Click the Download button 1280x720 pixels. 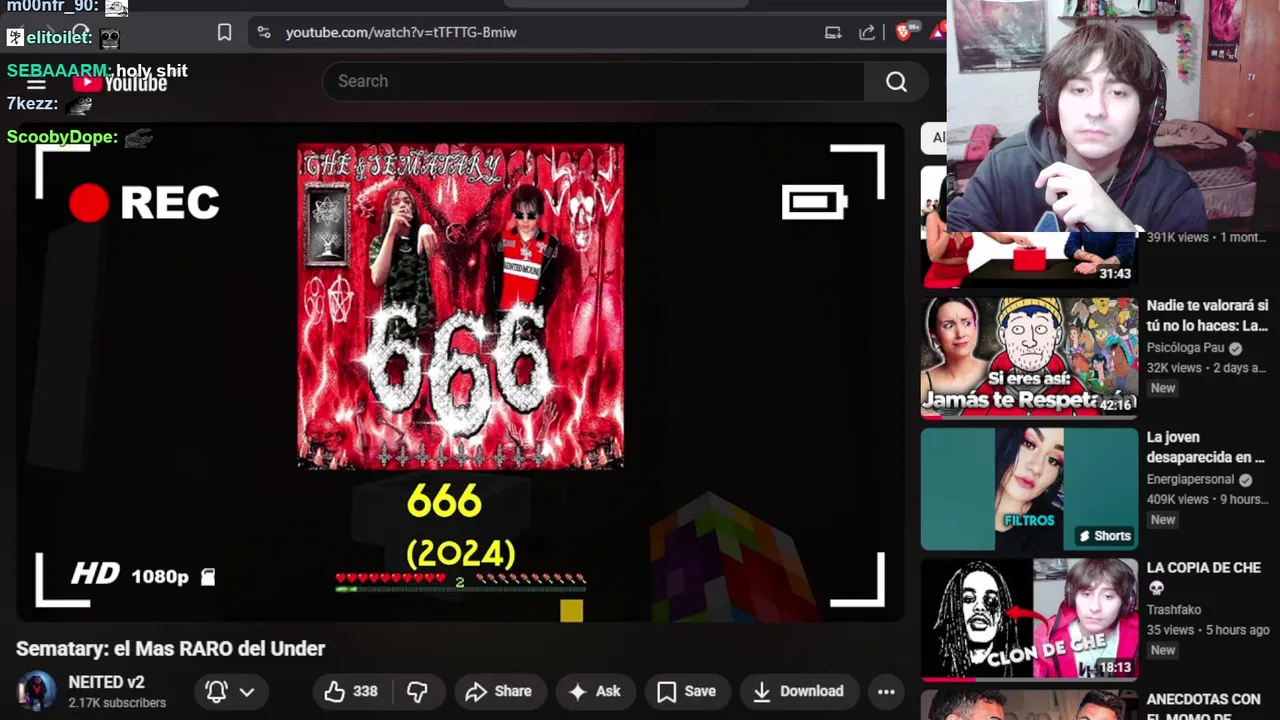(x=798, y=691)
